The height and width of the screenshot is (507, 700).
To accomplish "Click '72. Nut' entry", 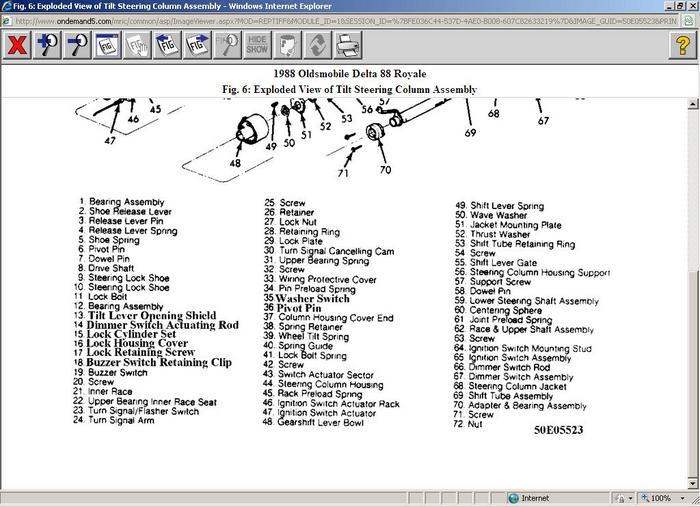I will click(468, 424).
